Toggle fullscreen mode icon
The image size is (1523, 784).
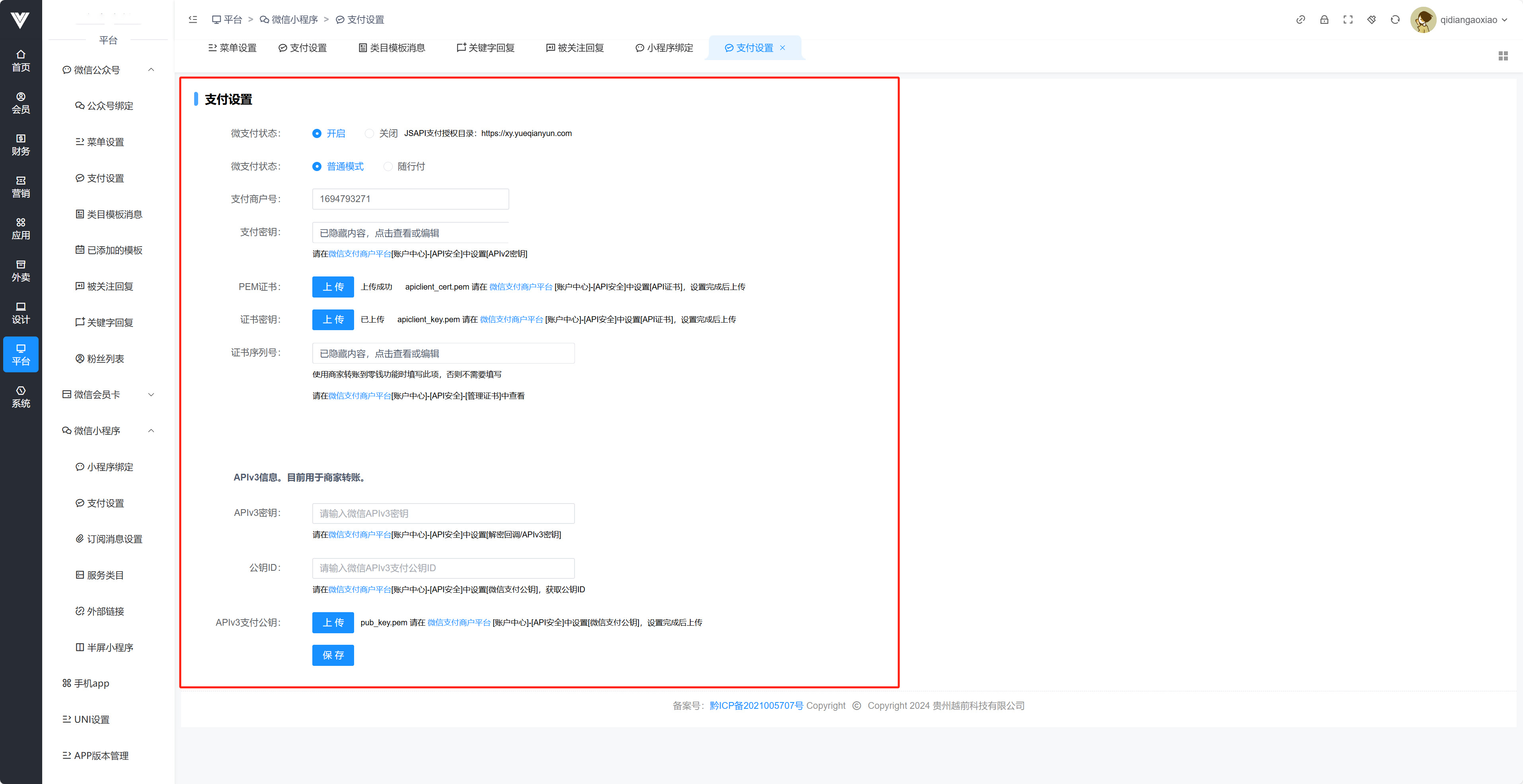tap(1348, 19)
